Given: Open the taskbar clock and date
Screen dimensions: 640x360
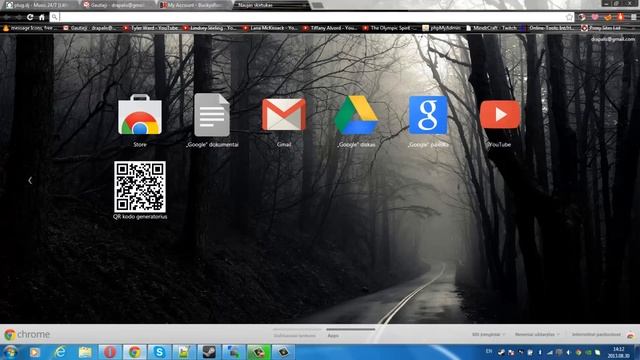Looking at the screenshot, I should pos(618,352).
